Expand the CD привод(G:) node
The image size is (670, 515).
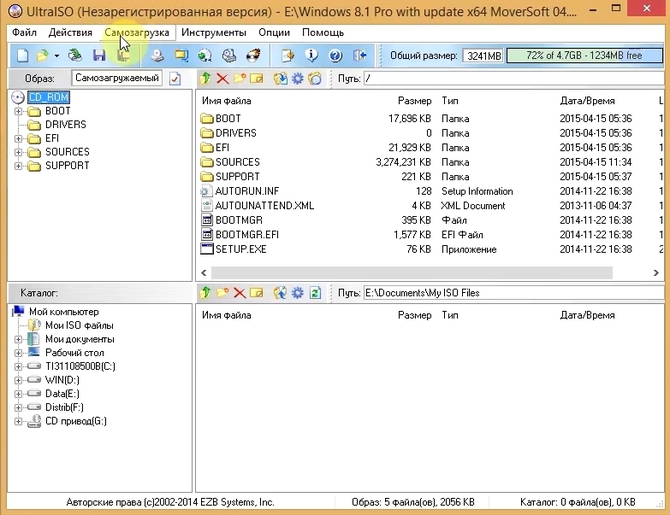pyautogui.click(x=18, y=421)
